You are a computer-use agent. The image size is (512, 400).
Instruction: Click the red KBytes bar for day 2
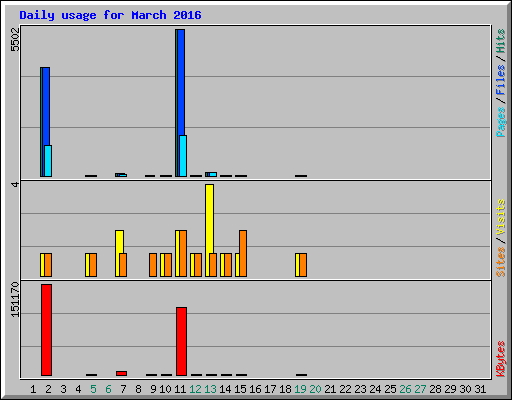[47, 330]
